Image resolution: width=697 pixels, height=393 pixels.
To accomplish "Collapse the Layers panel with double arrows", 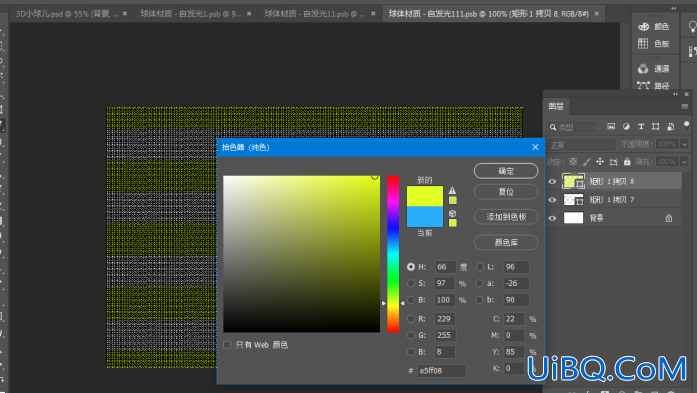I will (676, 94).
